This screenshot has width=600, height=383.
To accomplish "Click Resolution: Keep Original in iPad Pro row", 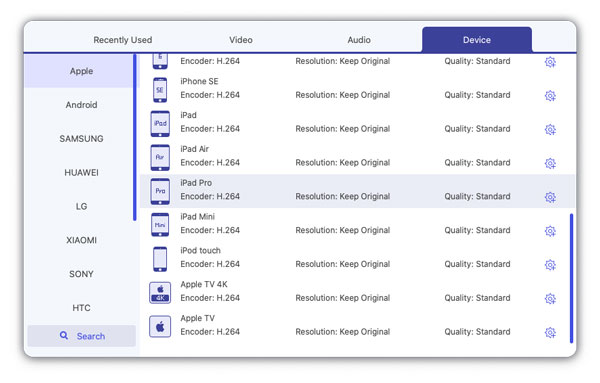I will point(343,196).
